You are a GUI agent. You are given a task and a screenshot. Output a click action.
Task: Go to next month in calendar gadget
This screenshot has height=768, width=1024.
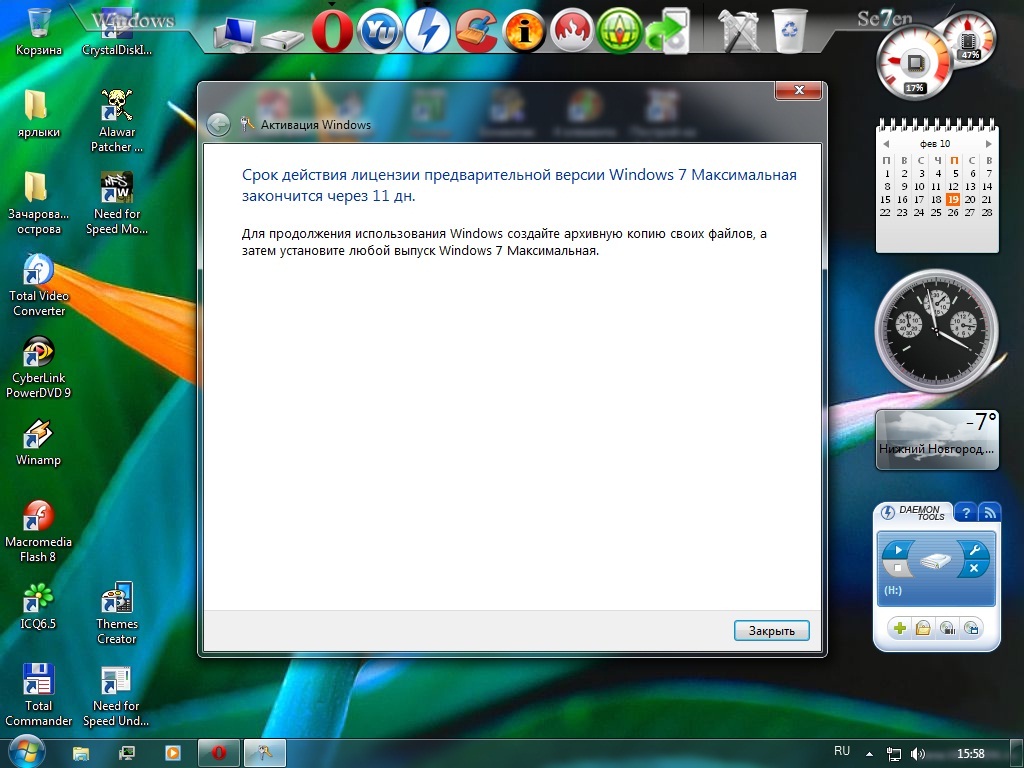click(988, 144)
